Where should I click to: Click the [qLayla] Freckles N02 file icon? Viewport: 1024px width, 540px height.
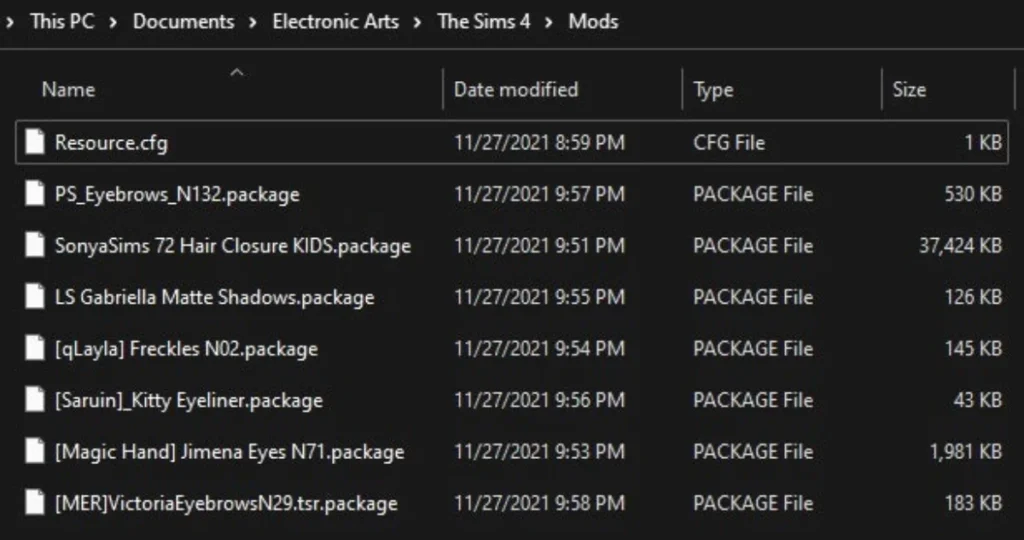pos(35,349)
